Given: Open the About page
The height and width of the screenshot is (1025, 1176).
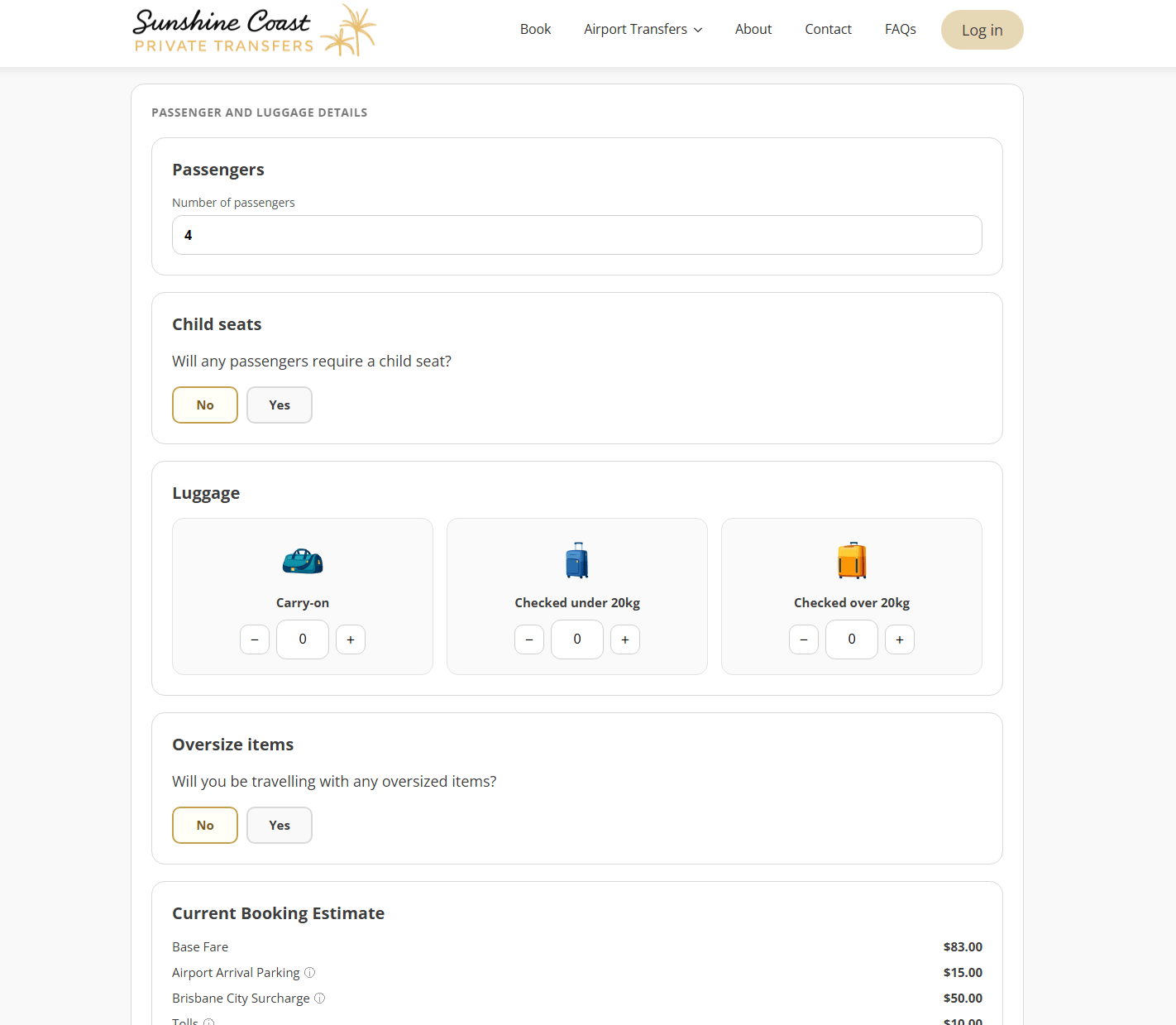Looking at the screenshot, I should point(753,29).
